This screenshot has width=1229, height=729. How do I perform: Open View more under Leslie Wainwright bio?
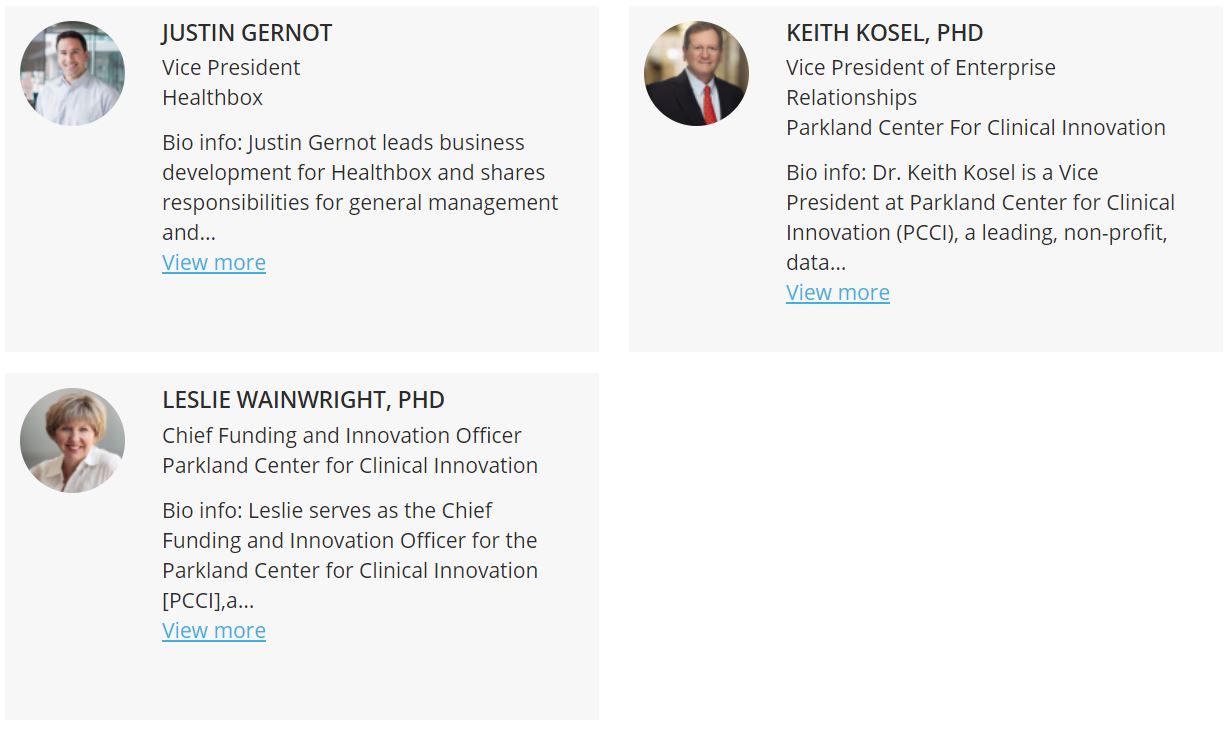coord(214,630)
